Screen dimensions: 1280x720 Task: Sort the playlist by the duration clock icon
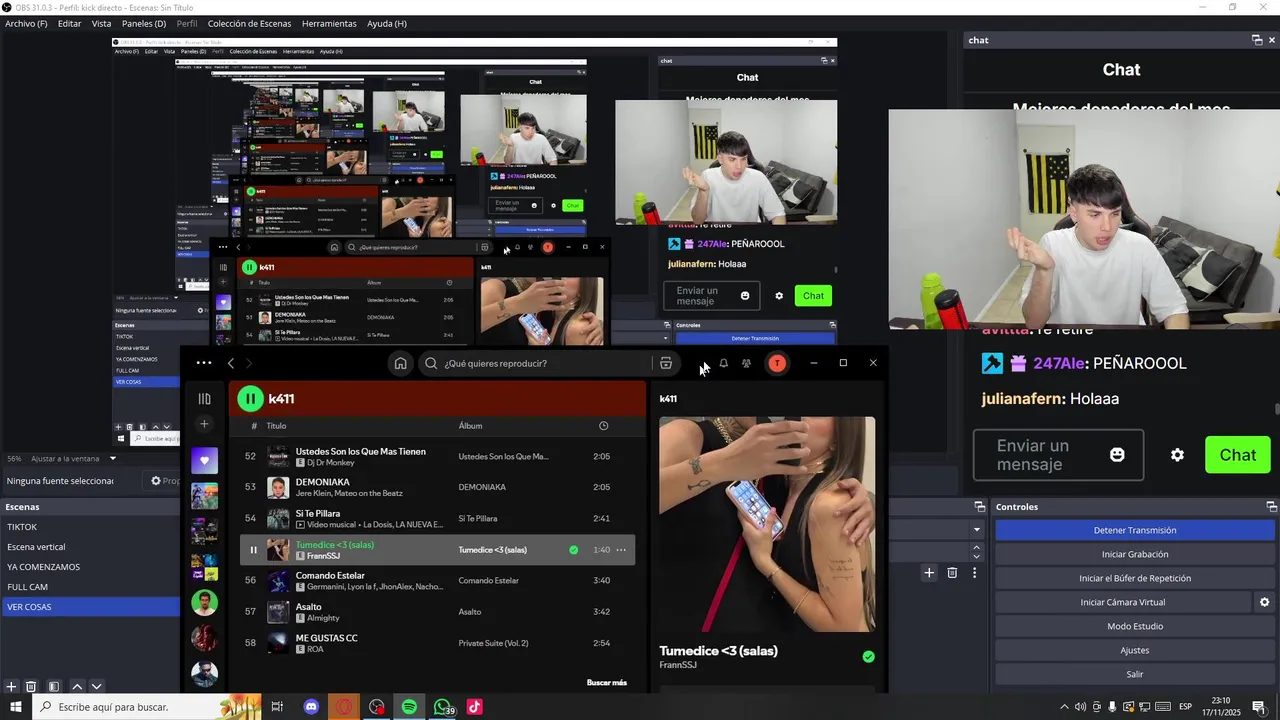tap(603, 426)
